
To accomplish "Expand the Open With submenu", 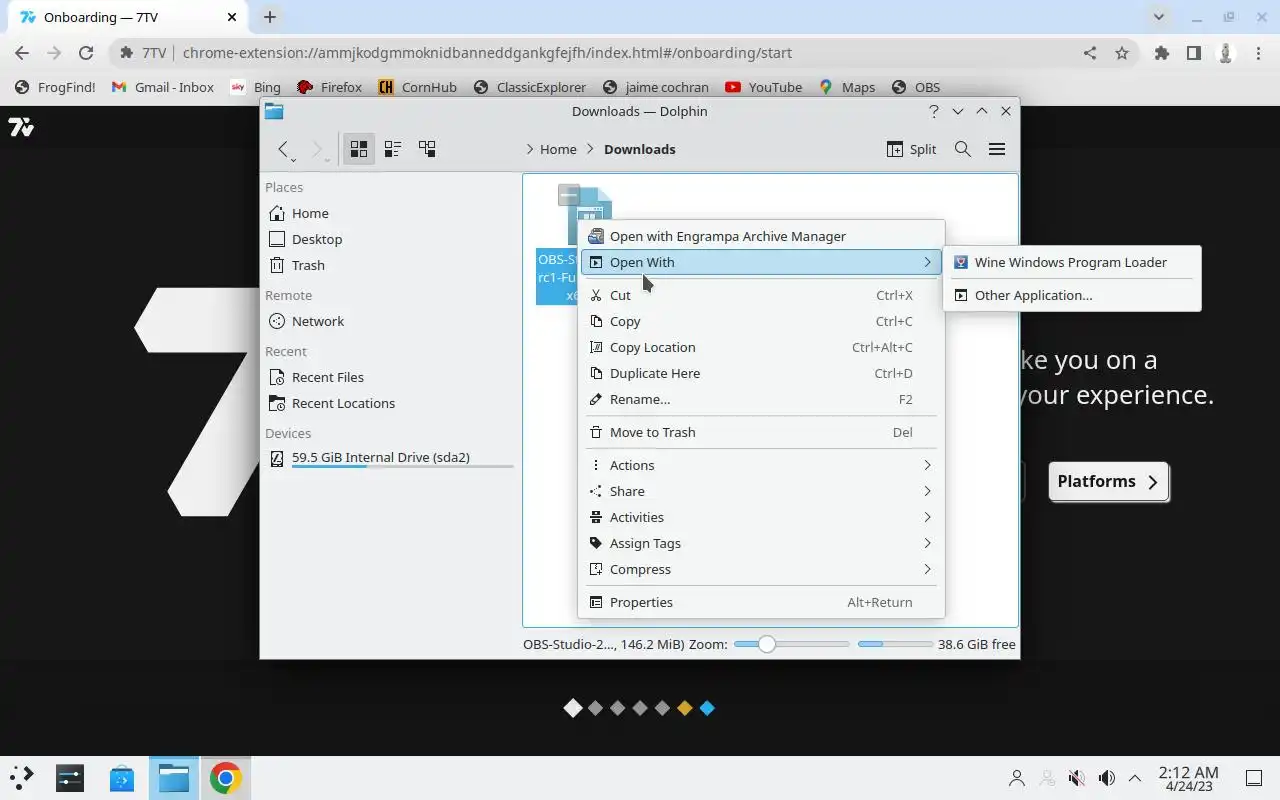I will point(762,262).
